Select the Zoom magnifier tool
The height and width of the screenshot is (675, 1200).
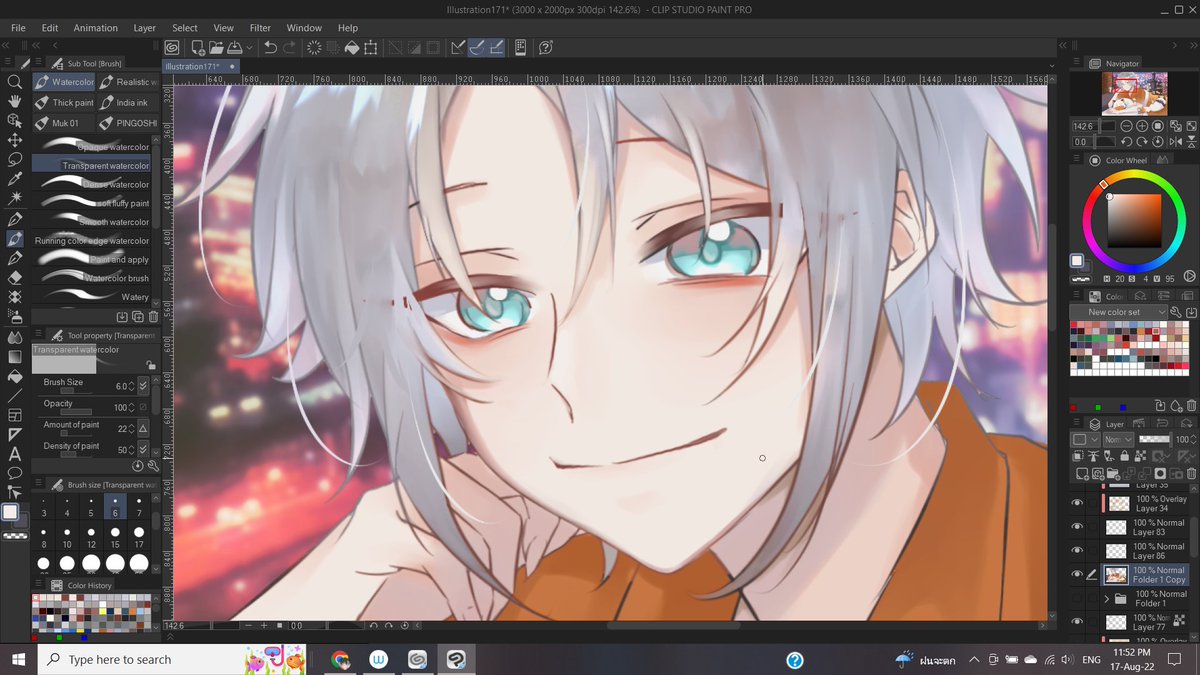14,82
